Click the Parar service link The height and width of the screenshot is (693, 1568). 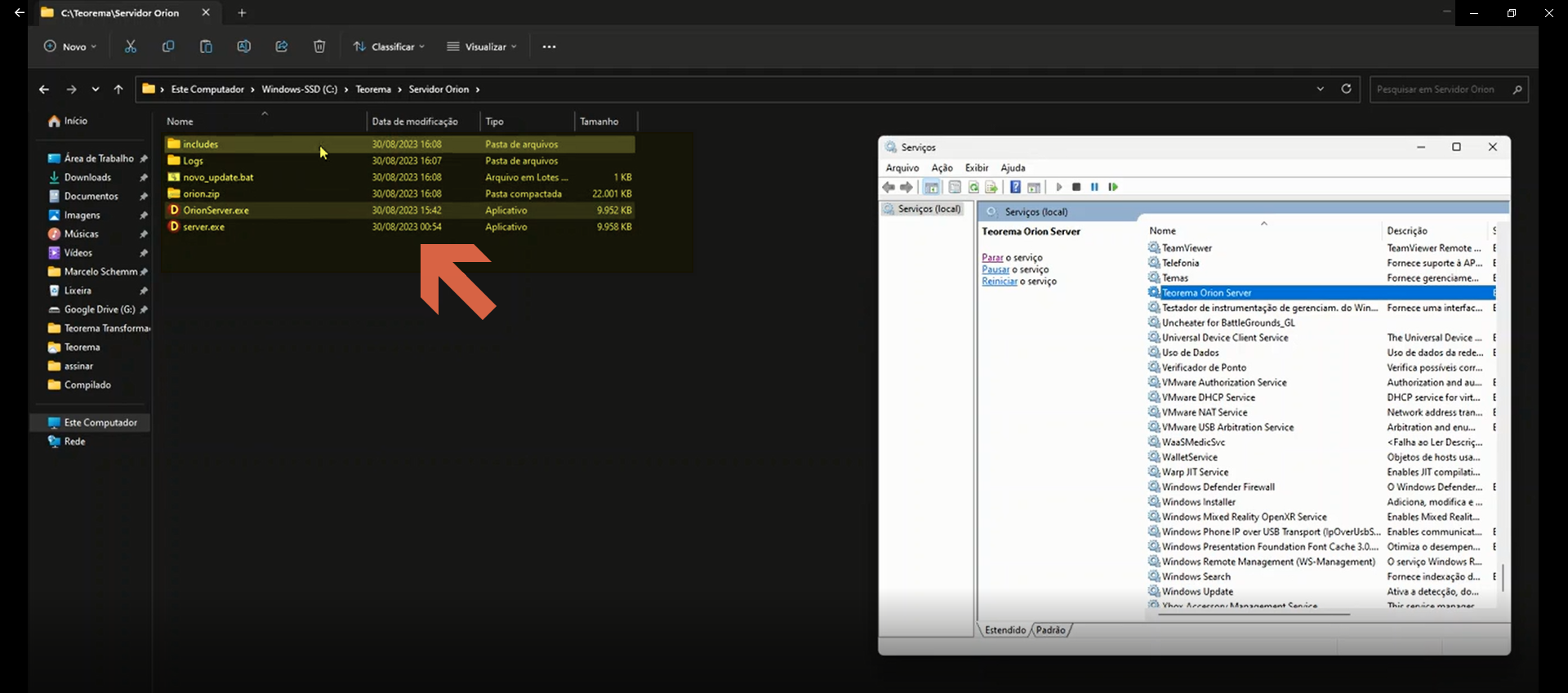tap(992, 257)
